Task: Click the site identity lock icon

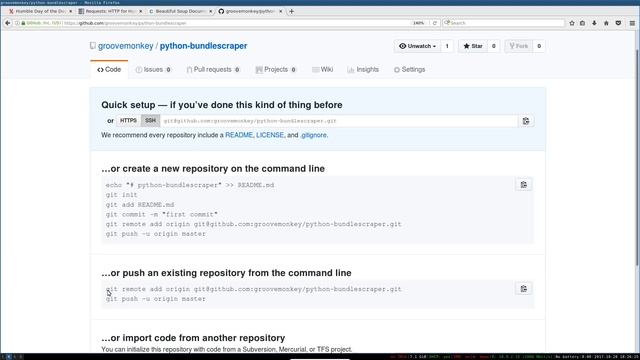Action: click(23, 23)
